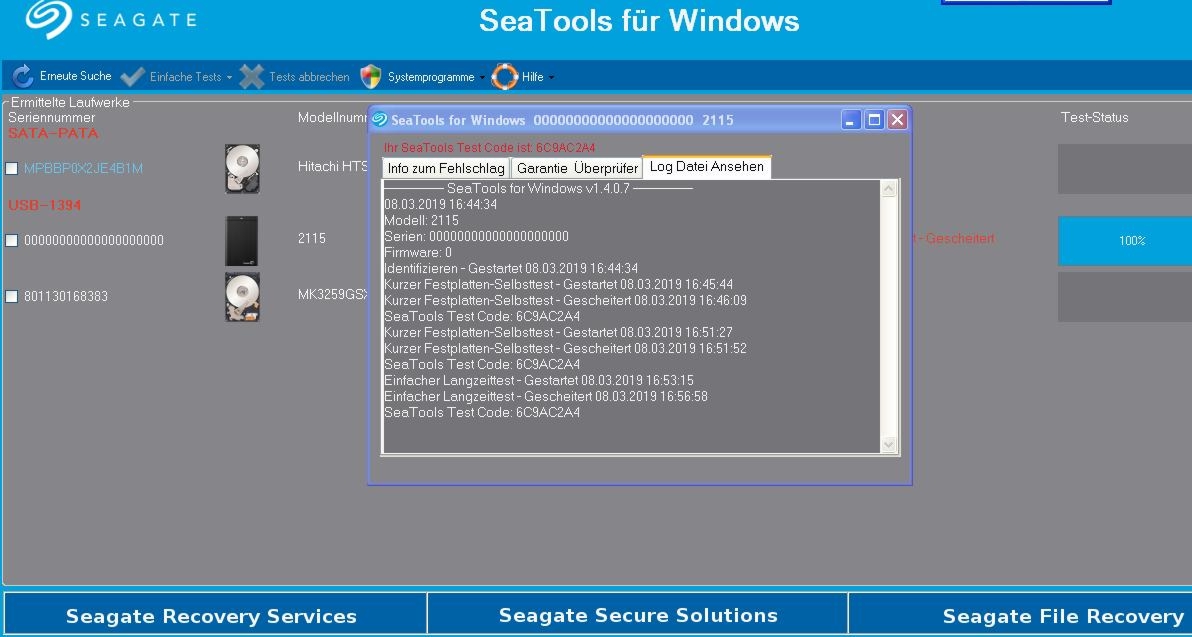Click the Hilfe lifebuoy icon
This screenshot has width=1192, height=637.
tap(505, 76)
